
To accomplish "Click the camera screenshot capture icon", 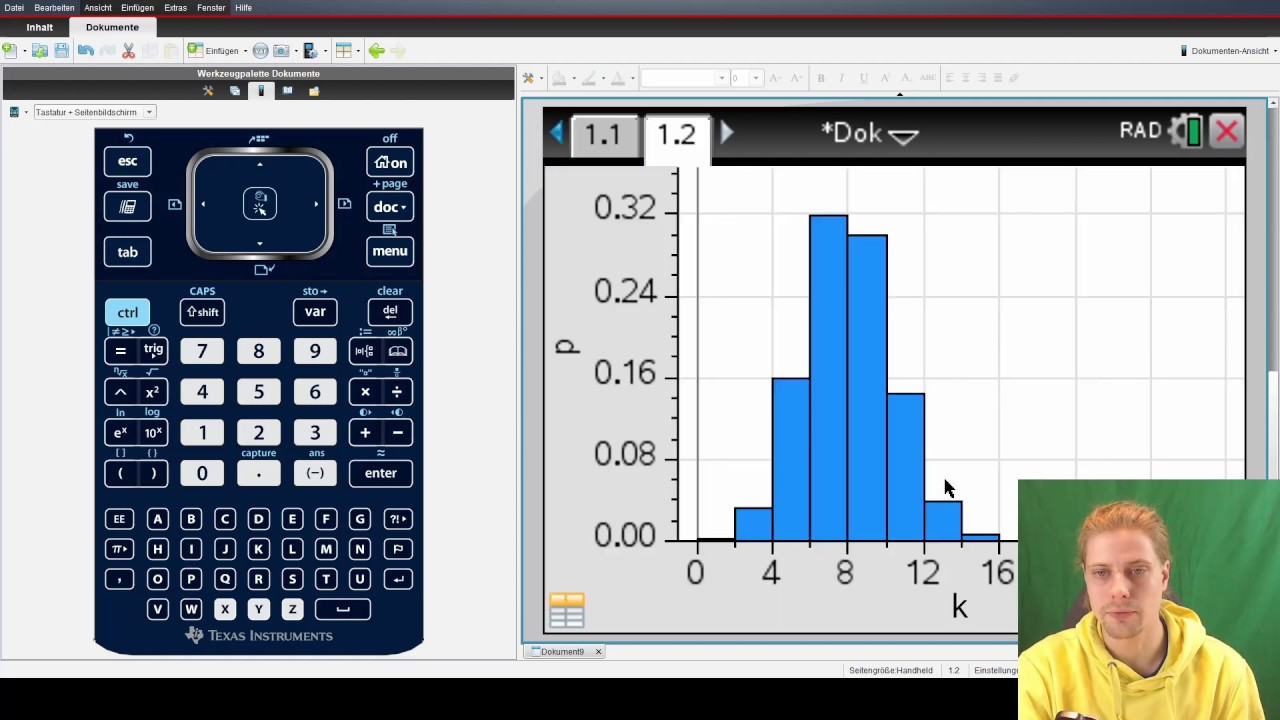I will pyautogui.click(x=281, y=51).
